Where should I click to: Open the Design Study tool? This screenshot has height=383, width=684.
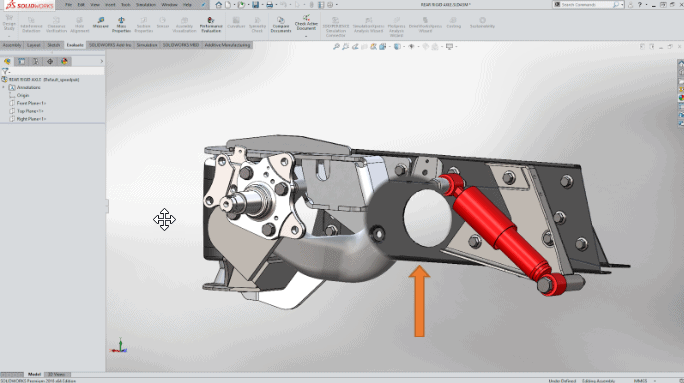click(9, 23)
